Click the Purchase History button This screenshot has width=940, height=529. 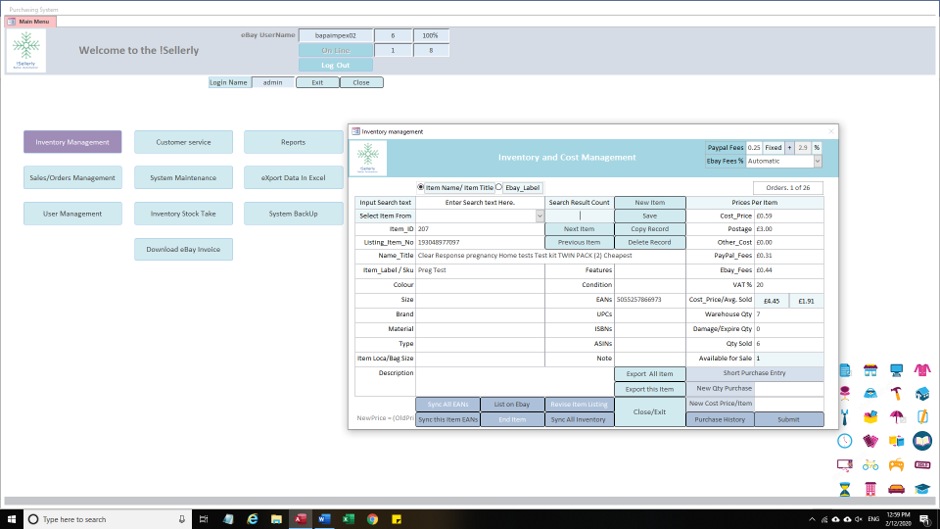click(720, 420)
